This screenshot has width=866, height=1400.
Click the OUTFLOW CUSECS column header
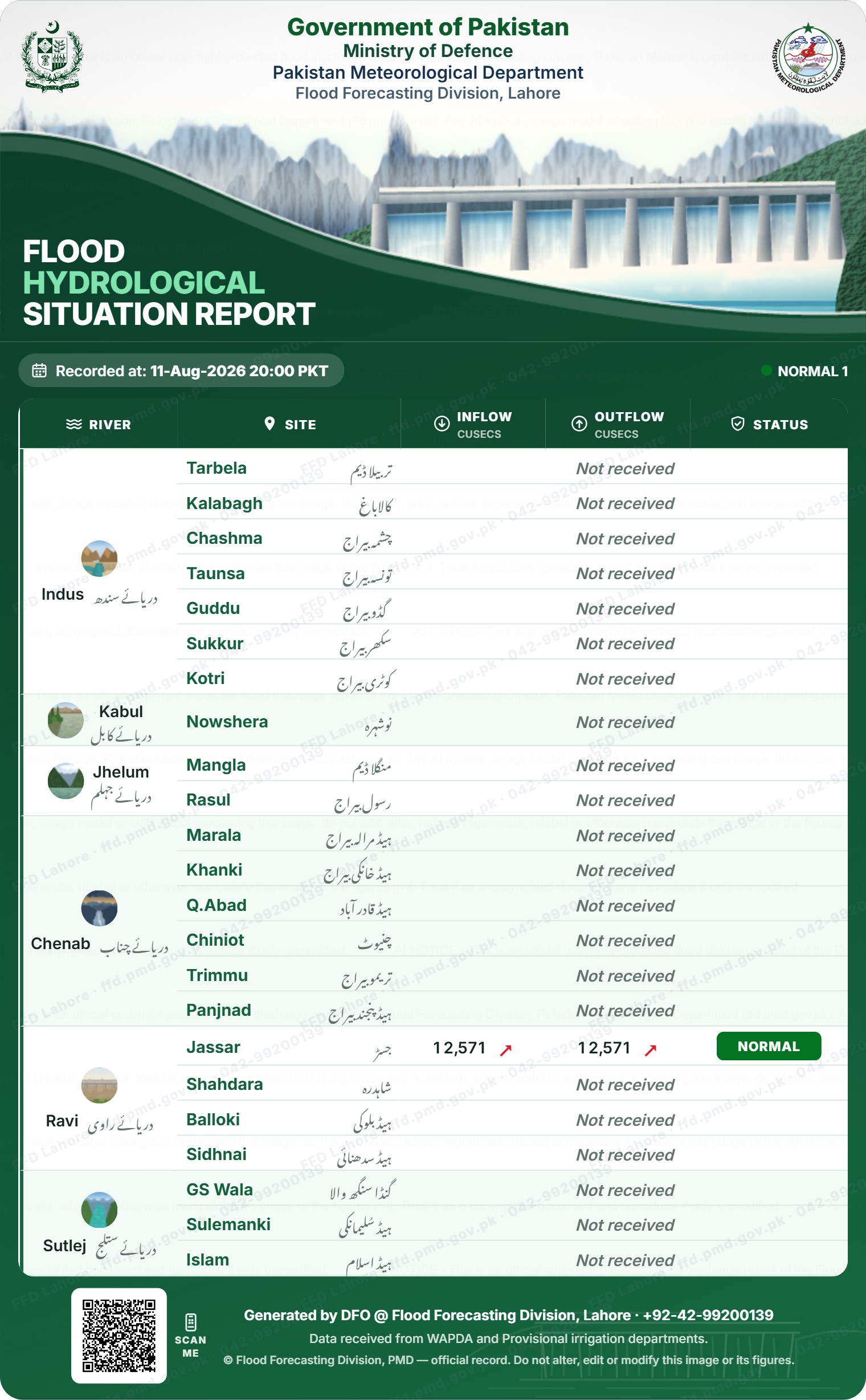(618, 424)
